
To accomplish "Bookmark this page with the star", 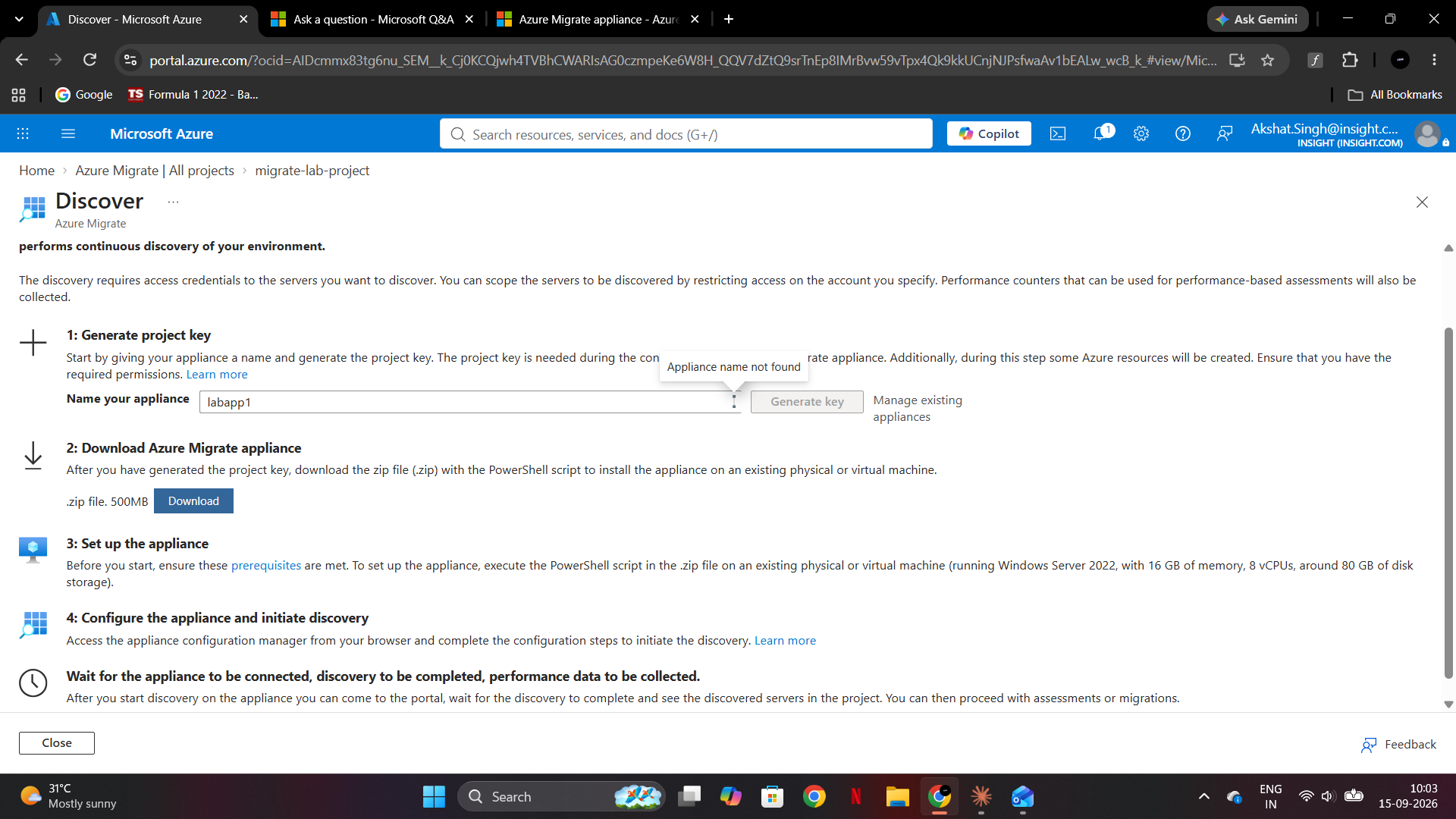I will [1267, 60].
